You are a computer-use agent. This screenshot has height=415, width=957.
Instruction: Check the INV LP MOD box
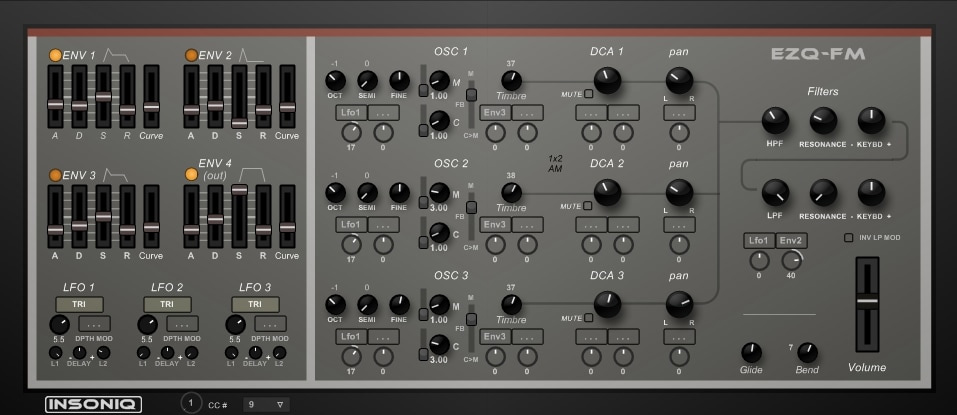[x=848, y=237]
